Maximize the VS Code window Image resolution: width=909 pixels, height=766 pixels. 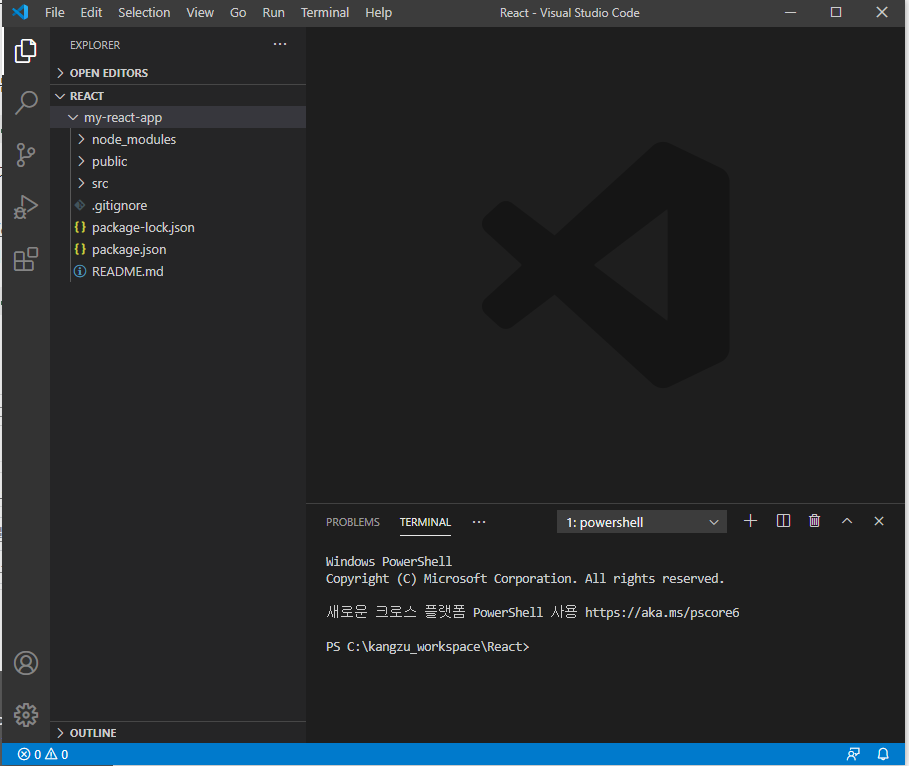(x=835, y=12)
